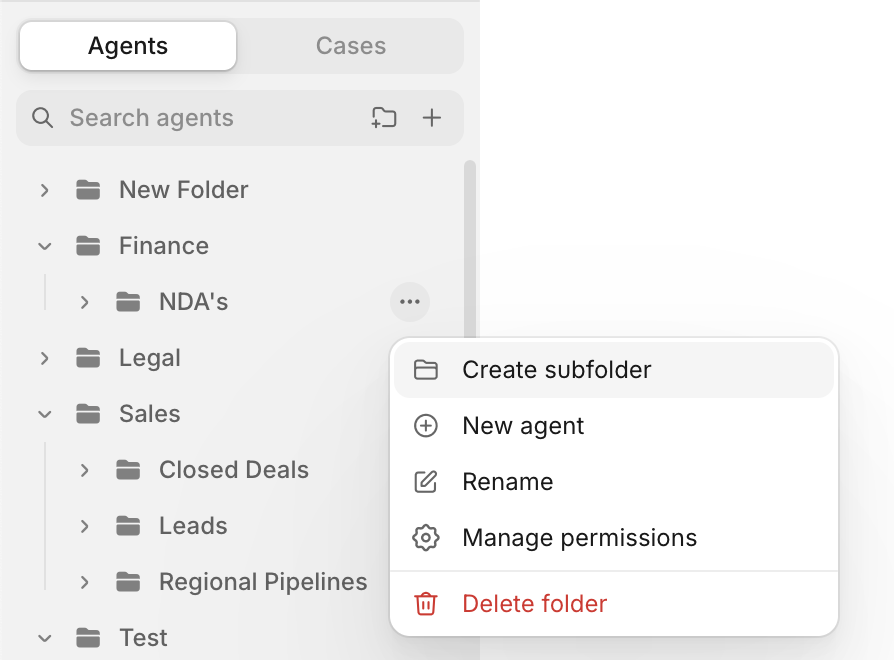The height and width of the screenshot is (660, 894).
Task: Click the plus icon to add agent
Action: pyautogui.click(x=432, y=118)
